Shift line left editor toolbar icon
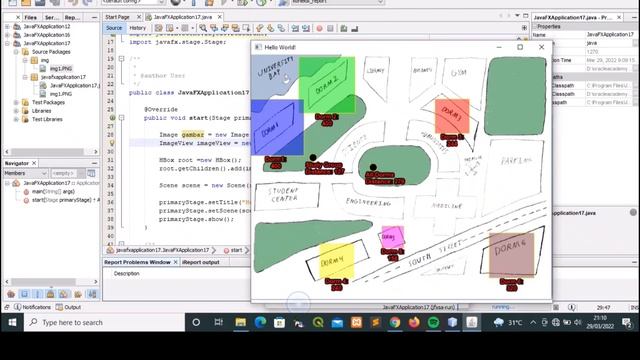Image resolution: width=640 pixels, height=360 pixels. (295, 28)
